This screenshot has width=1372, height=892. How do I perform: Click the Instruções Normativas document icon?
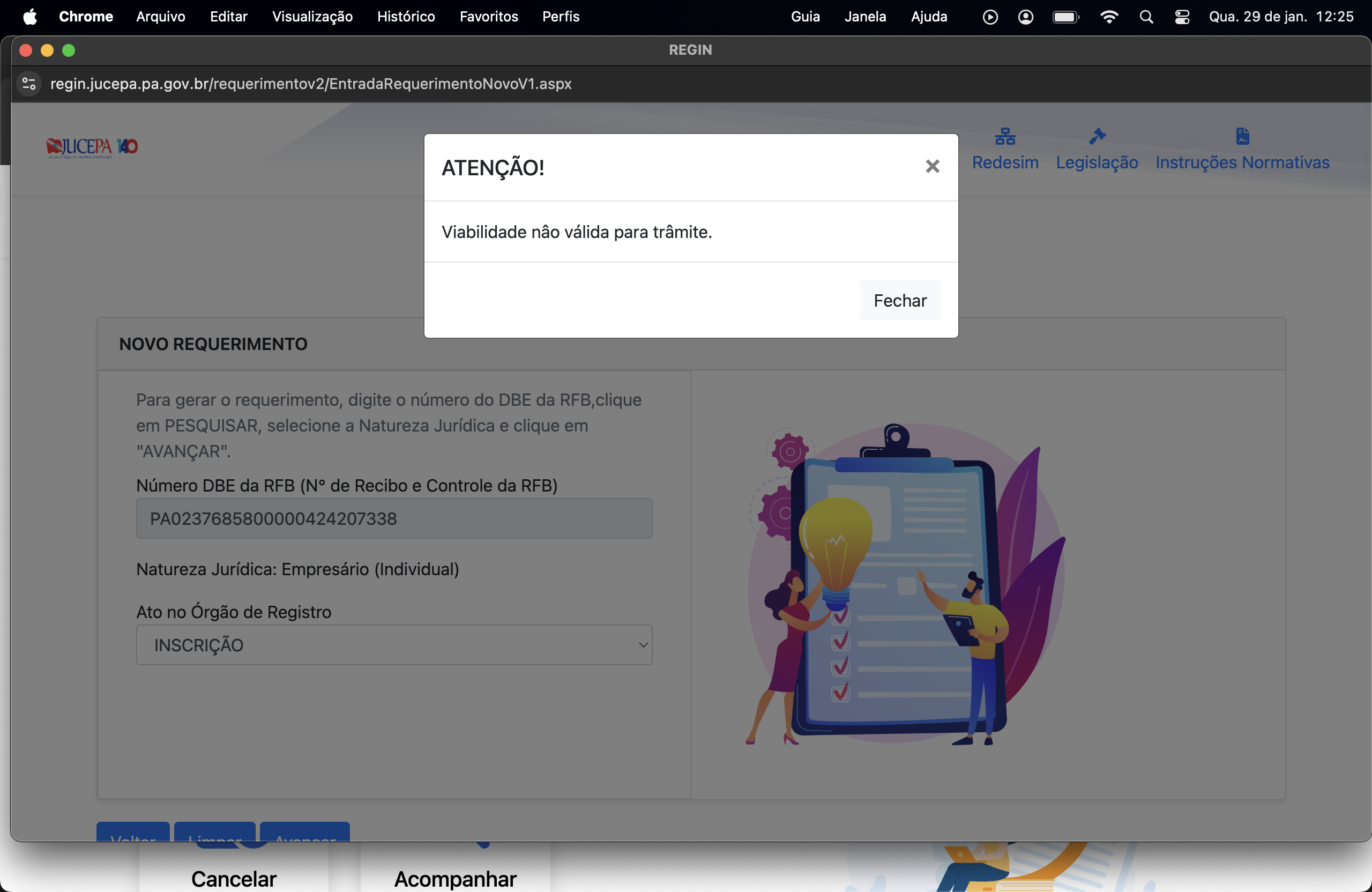click(1242, 137)
